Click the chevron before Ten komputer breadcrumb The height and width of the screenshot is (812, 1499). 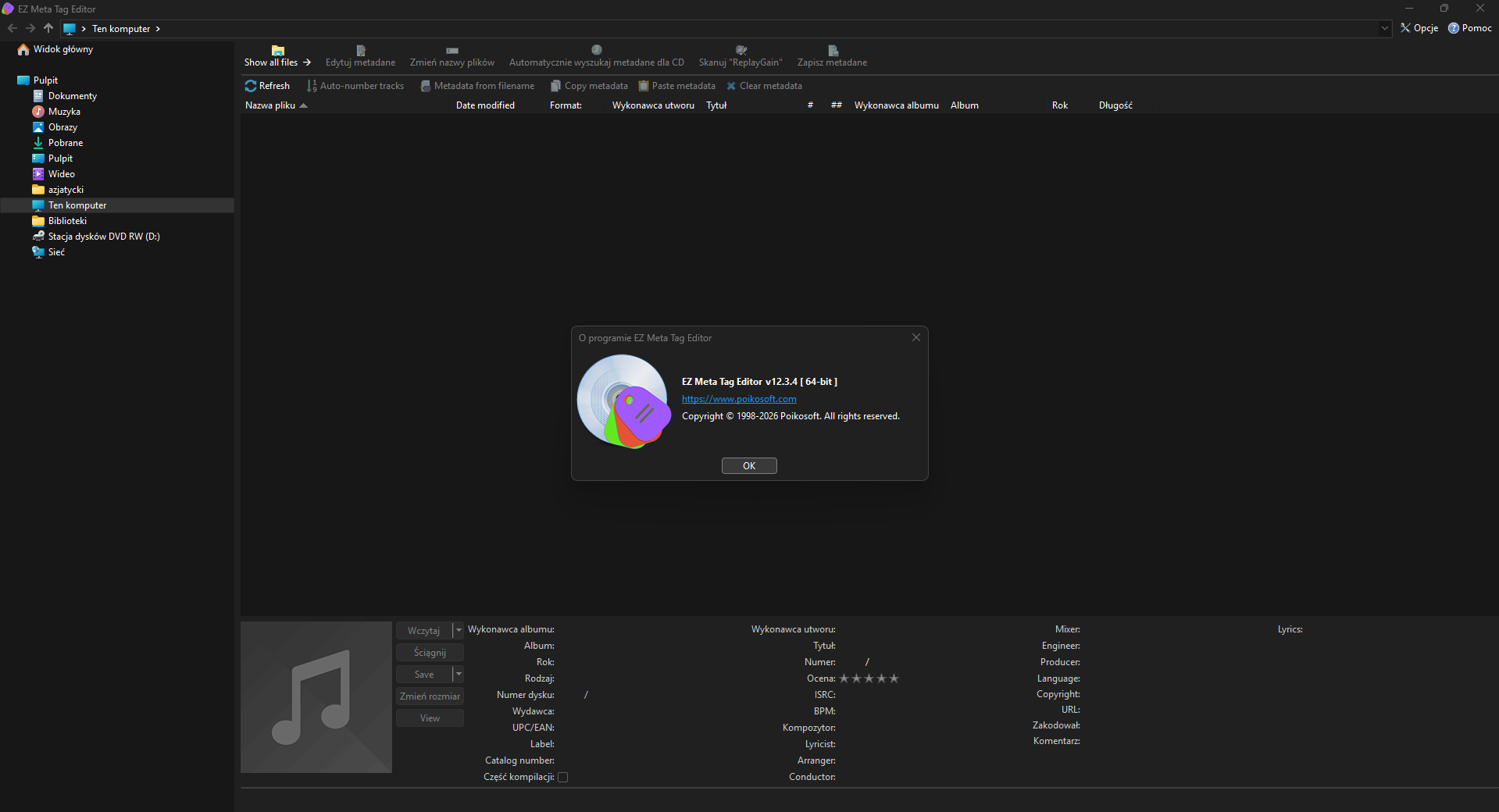[84, 29]
